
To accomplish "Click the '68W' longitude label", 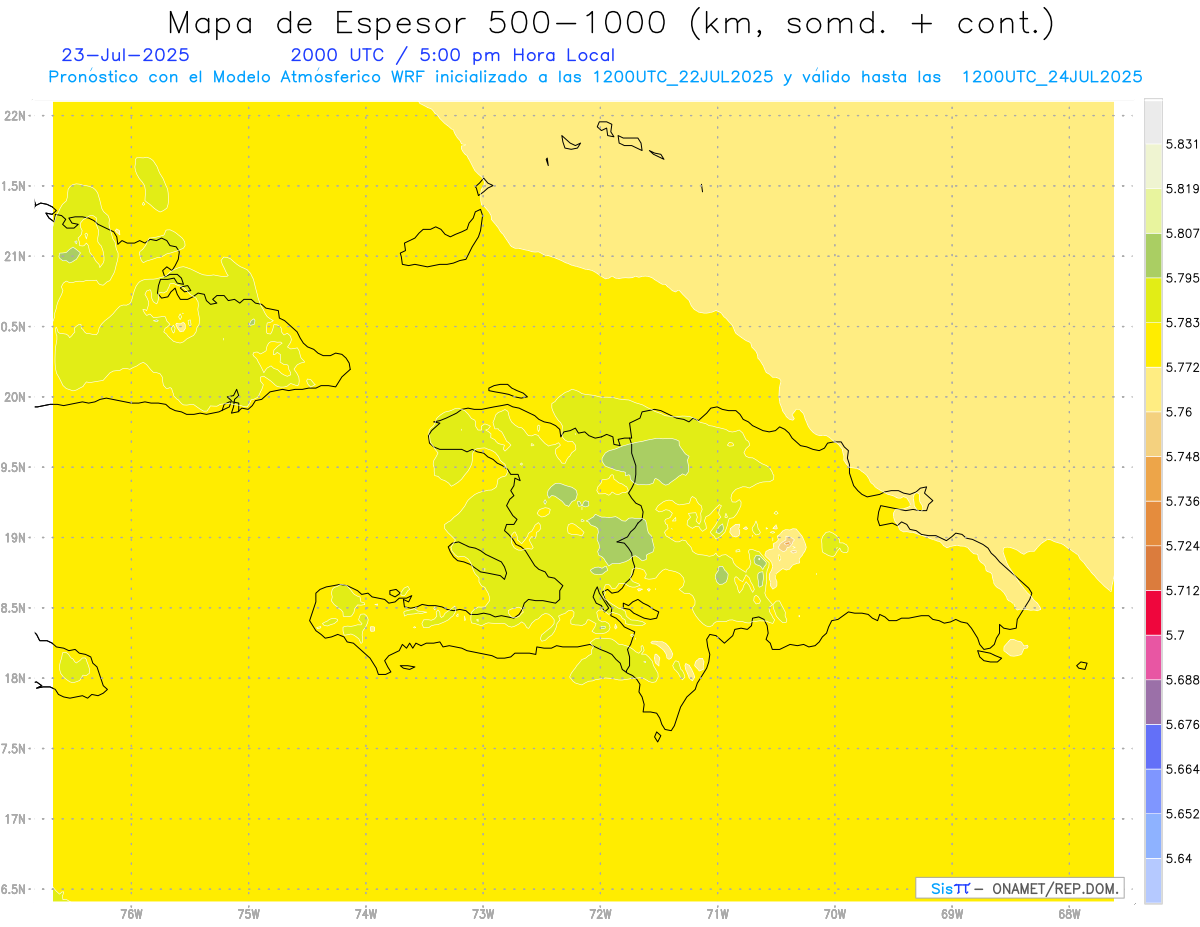I will coord(1069,914).
